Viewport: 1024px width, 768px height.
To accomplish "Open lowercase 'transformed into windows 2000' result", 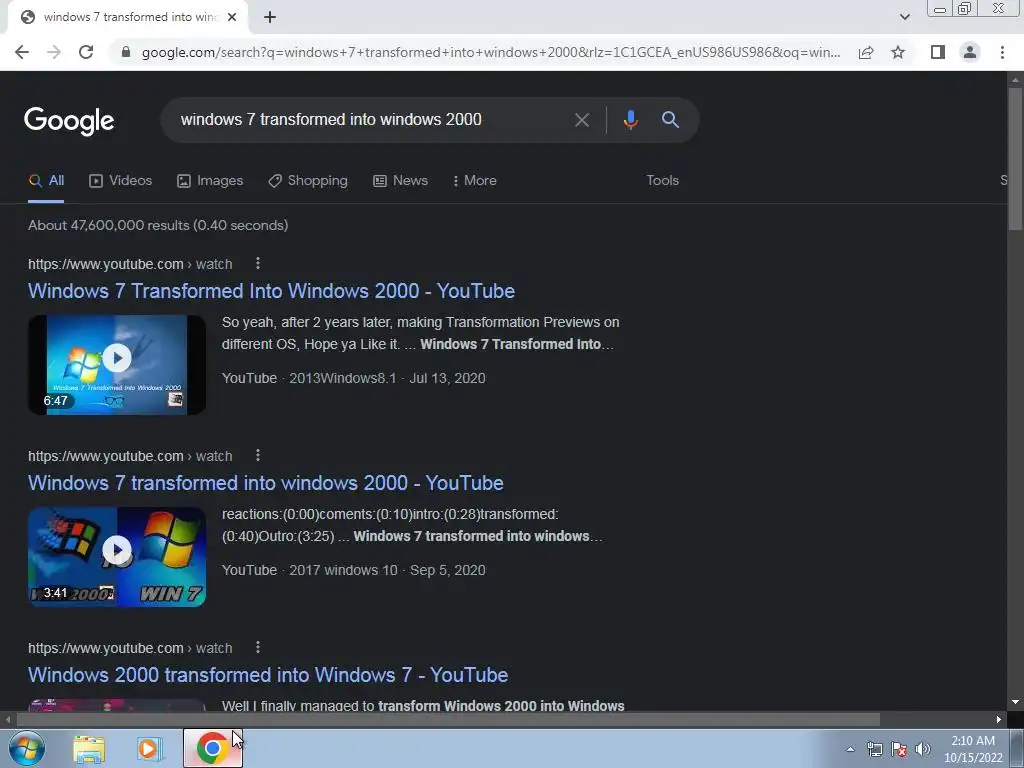I will pos(266,483).
